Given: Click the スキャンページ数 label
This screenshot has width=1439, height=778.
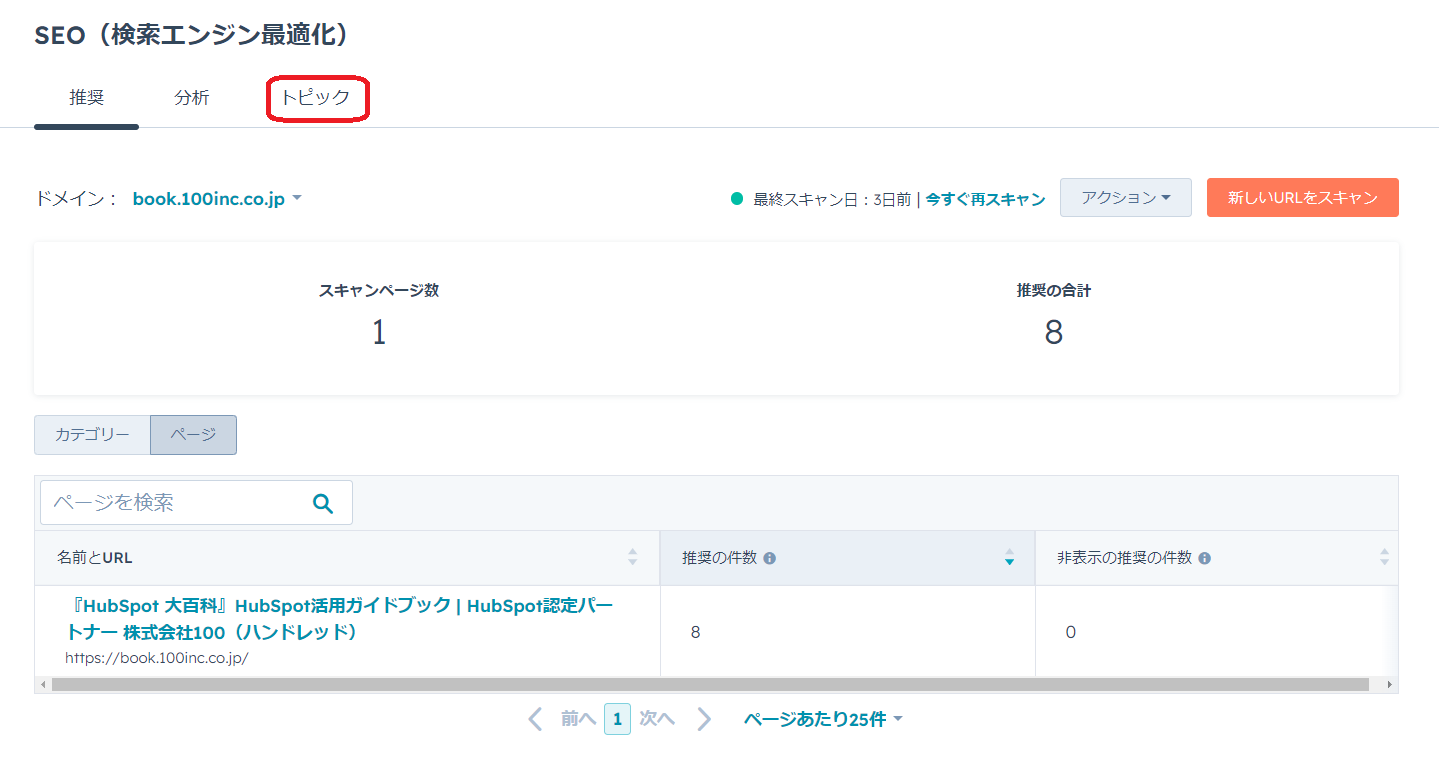Looking at the screenshot, I should [x=379, y=291].
